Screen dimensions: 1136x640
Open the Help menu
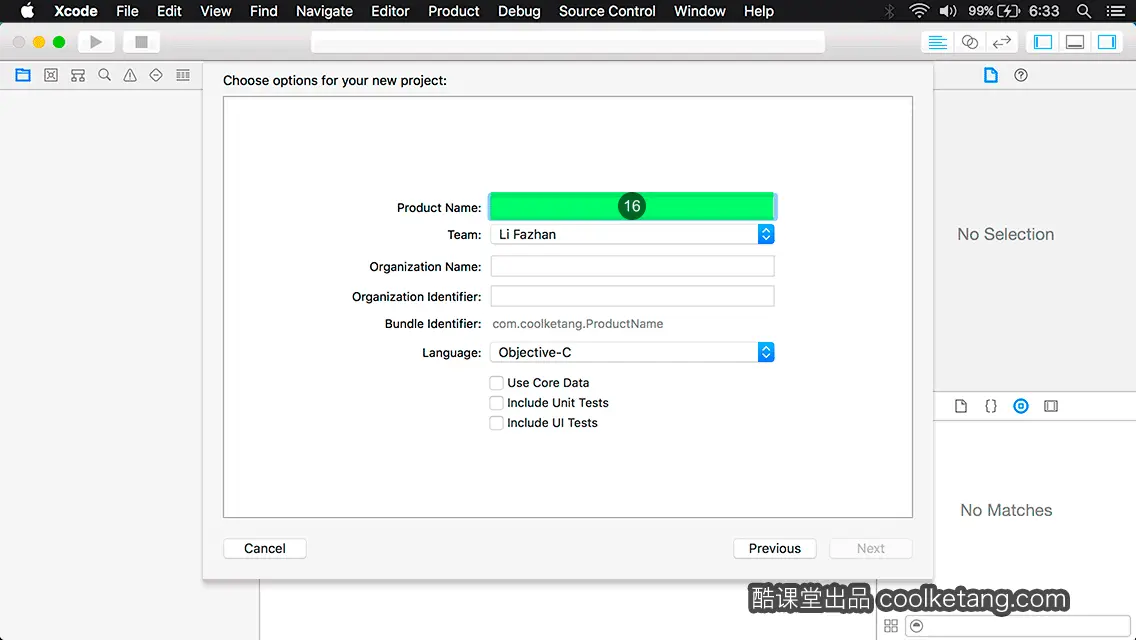(759, 11)
